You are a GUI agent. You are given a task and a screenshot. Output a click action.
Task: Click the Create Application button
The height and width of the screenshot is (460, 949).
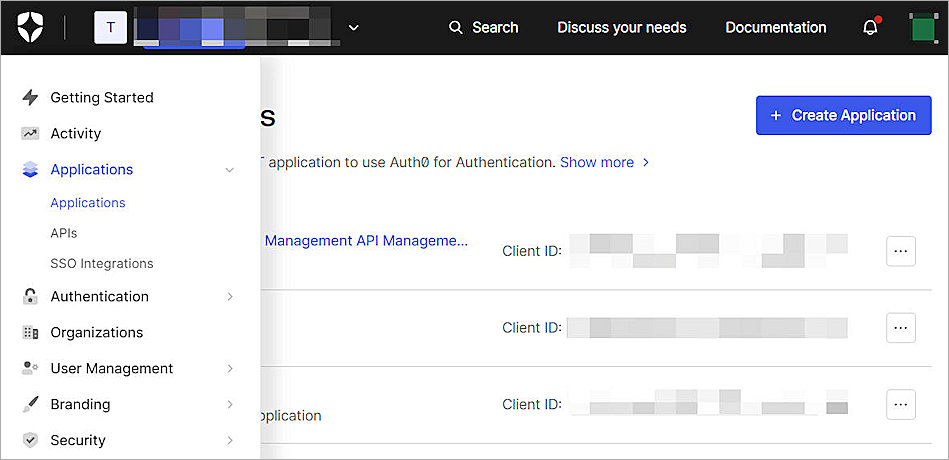pyautogui.click(x=843, y=115)
